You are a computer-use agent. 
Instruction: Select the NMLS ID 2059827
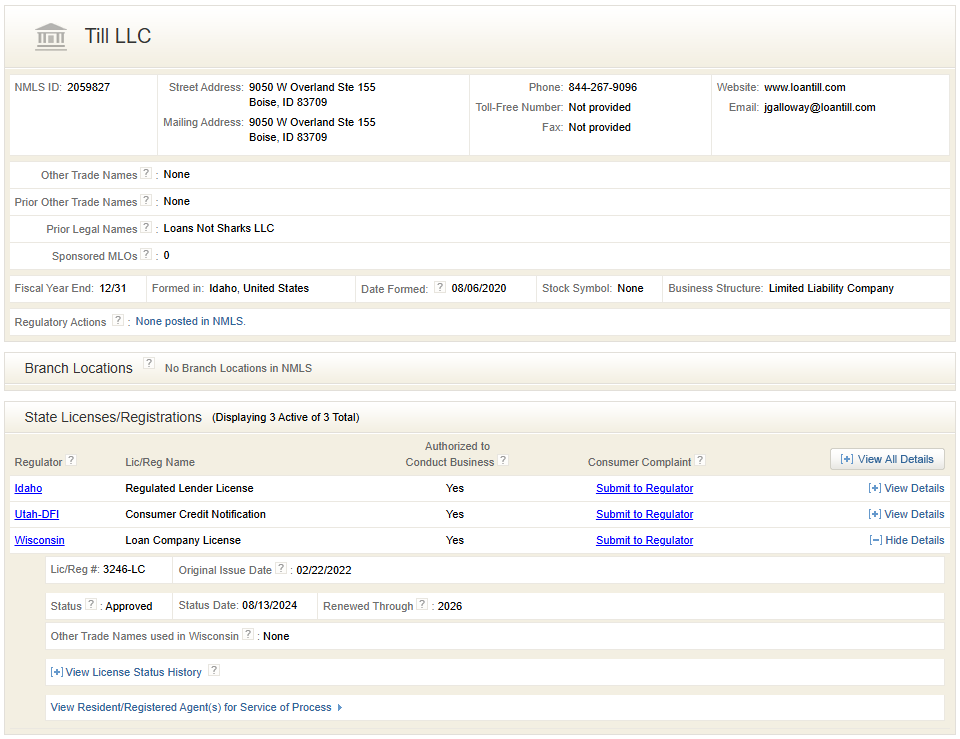[x=89, y=87]
